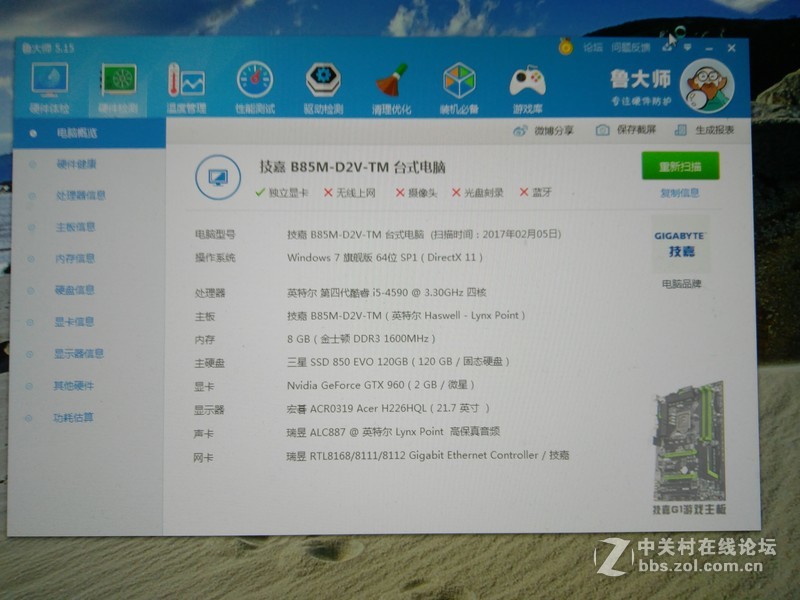Click the RTL8168/8111/8112 Gigabit Ethernet text
The image size is (800, 600).
[424, 455]
